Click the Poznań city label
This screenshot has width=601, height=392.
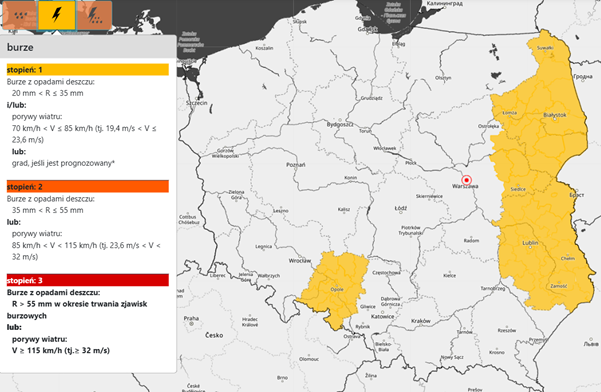tap(296, 165)
